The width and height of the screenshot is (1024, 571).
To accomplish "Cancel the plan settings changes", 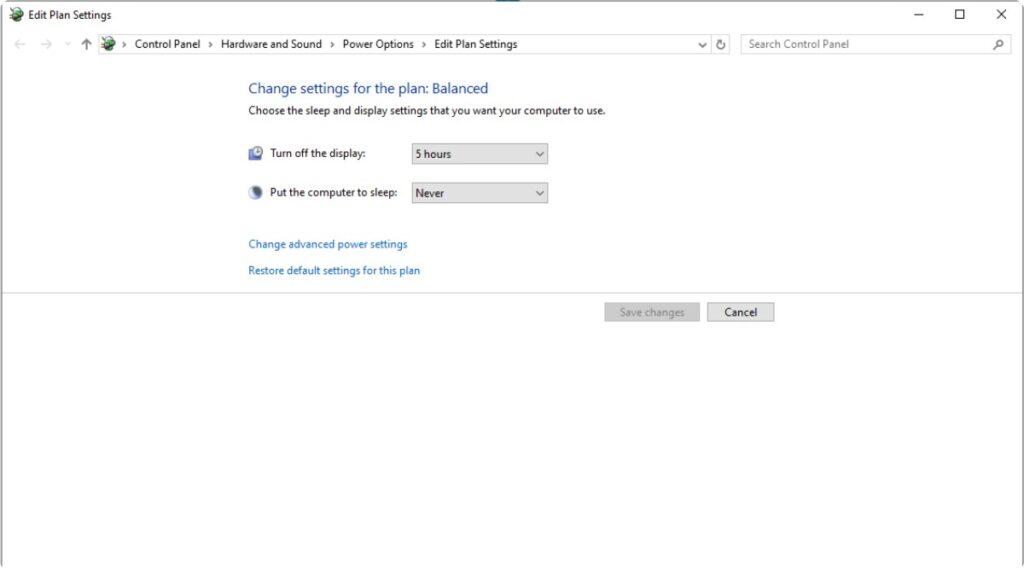I will [741, 312].
